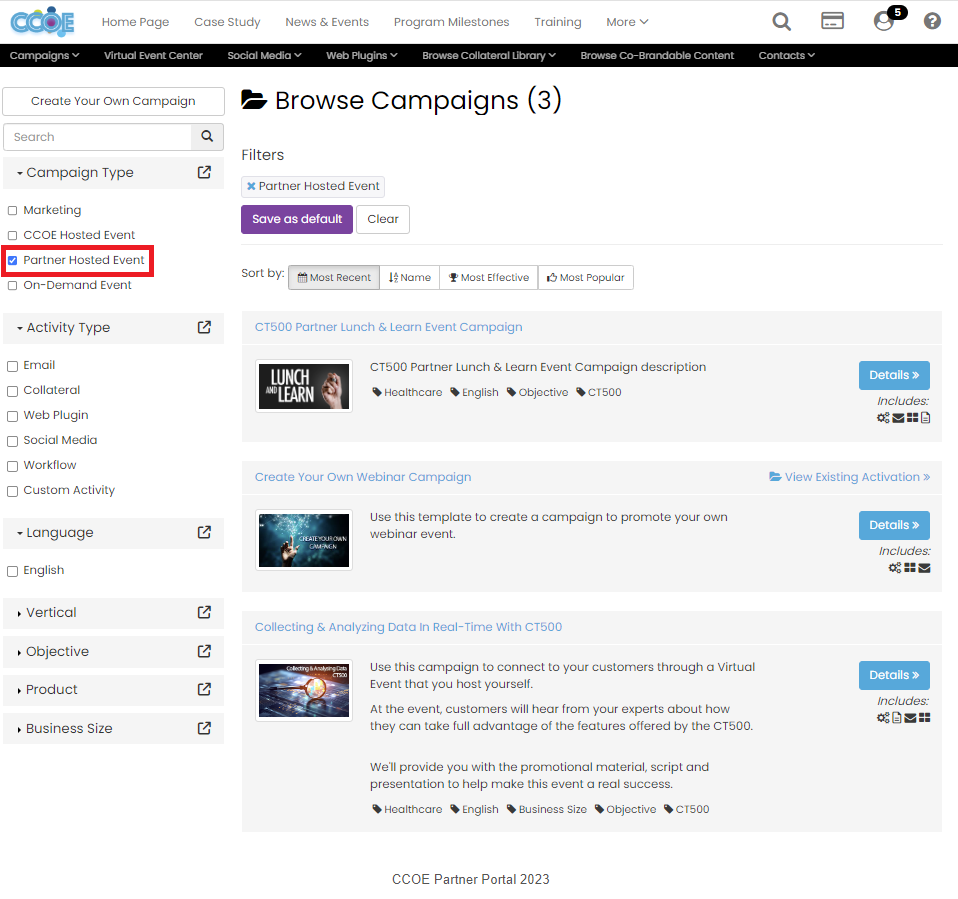Click grid icon in Lunch & Learn includes
Viewport: 958px width, 899px height.
913,418
